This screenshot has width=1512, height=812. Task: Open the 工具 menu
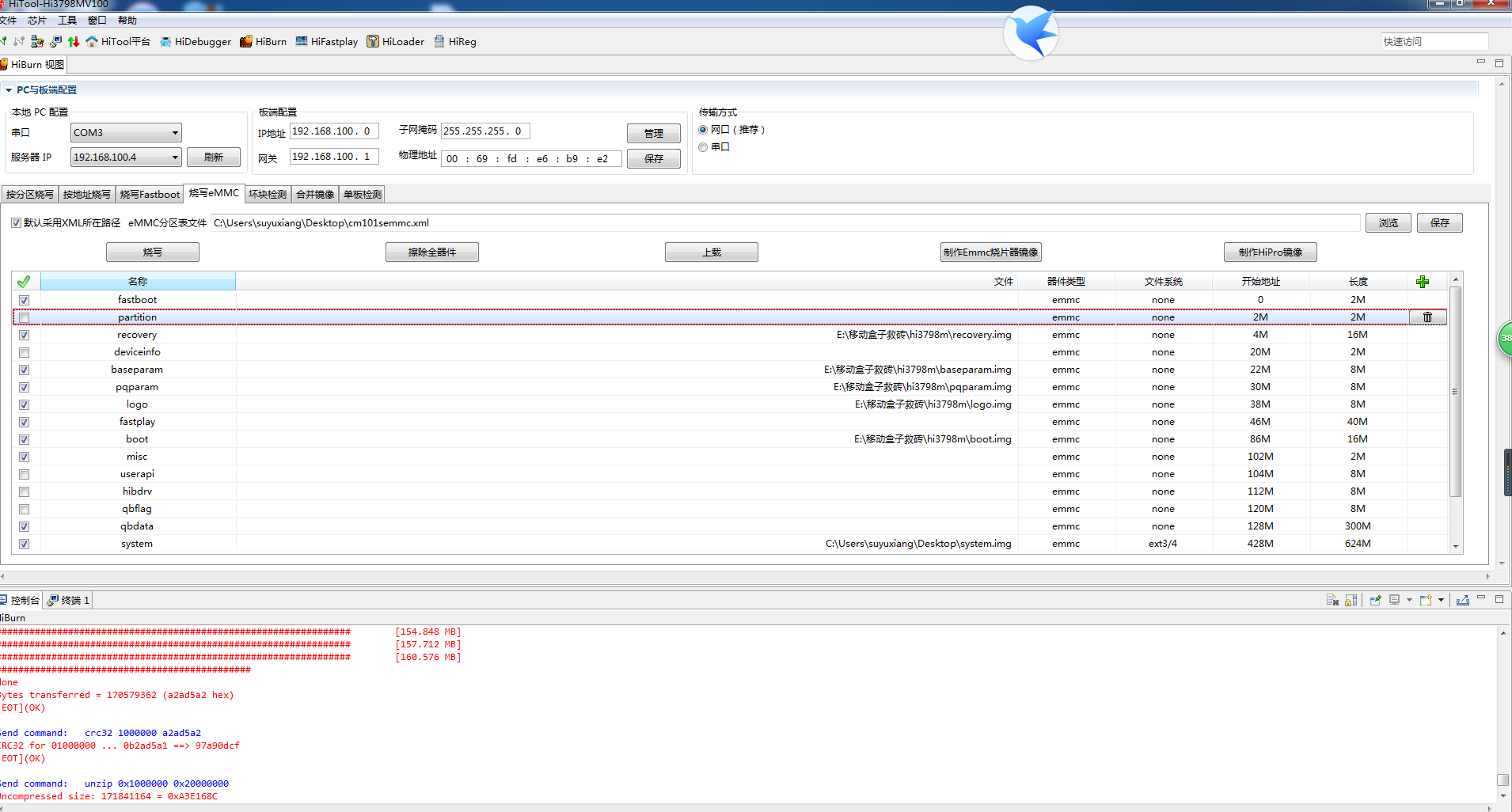point(67,21)
